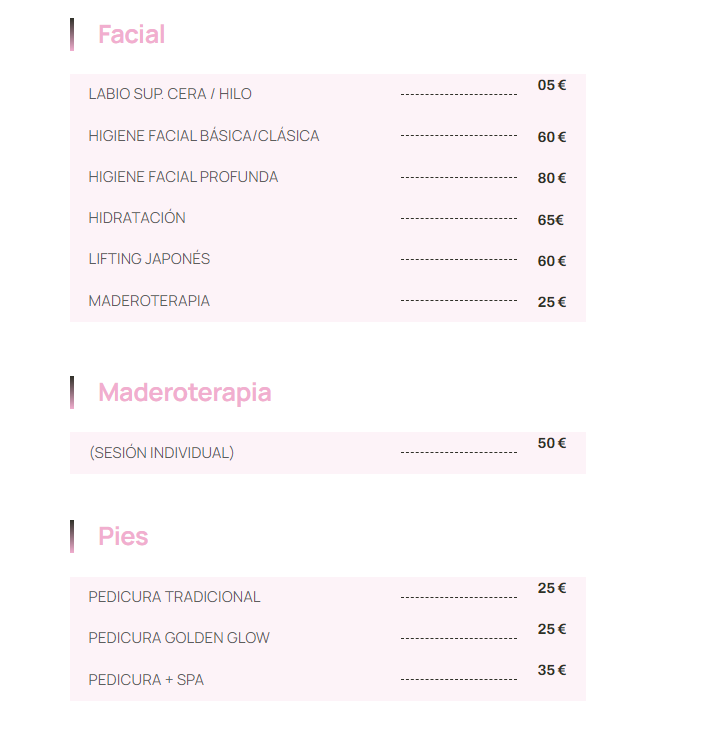Screen dimensions: 717x740
Task: Select LABIO SUP. CERA / HILO service
Action: (x=170, y=94)
